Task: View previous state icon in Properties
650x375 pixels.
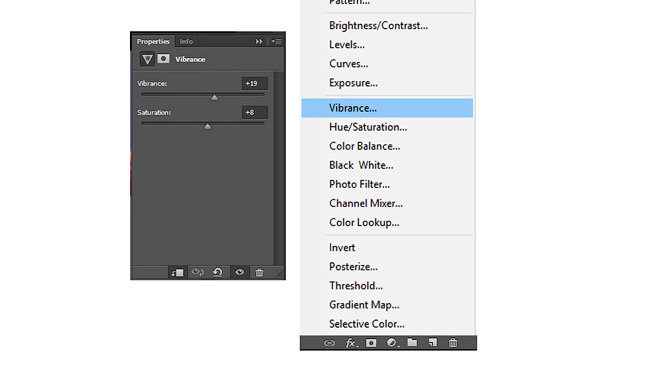Action: point(197,272)
